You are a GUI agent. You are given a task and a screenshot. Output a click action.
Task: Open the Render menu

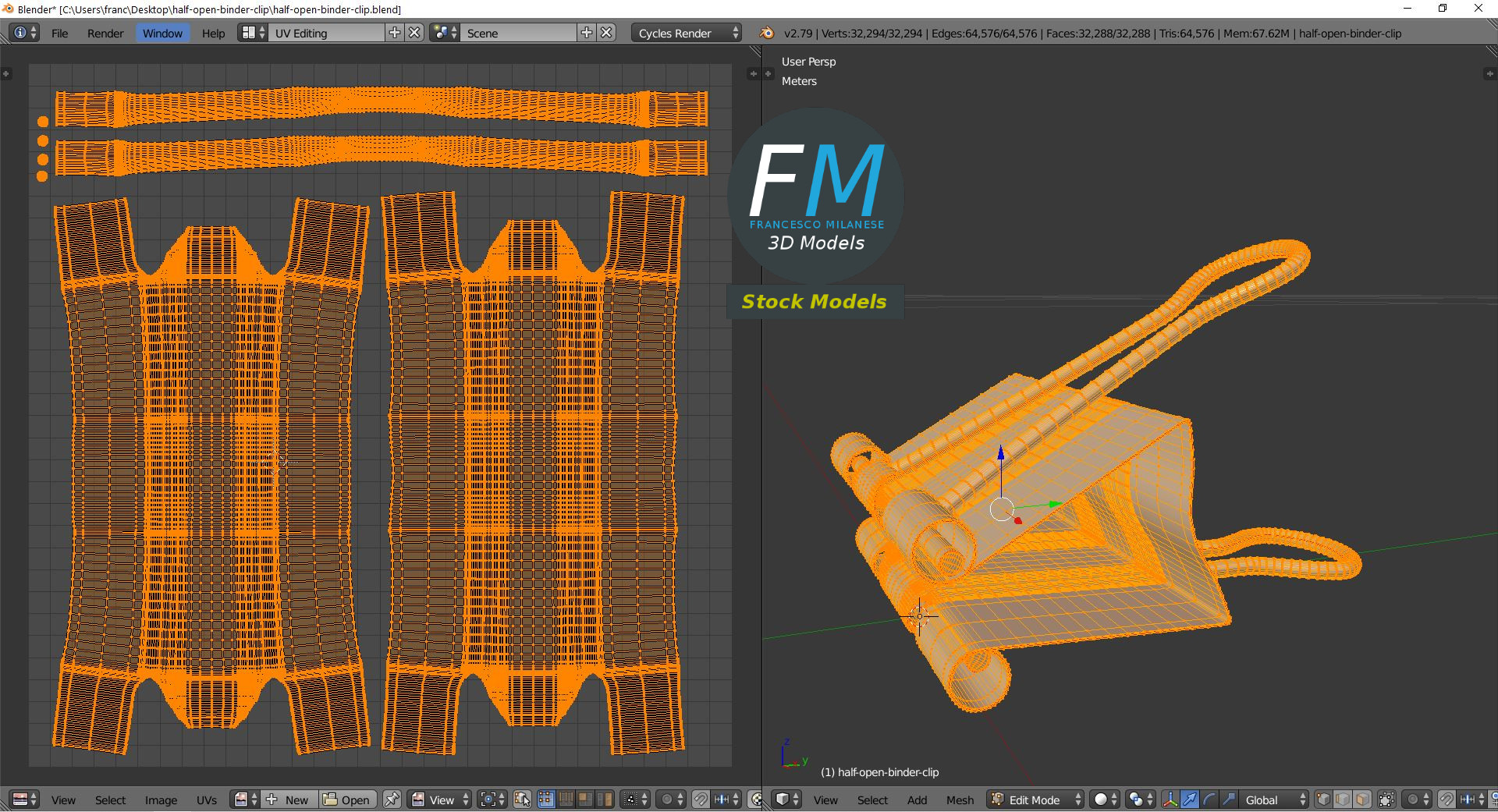coord(105,34)
